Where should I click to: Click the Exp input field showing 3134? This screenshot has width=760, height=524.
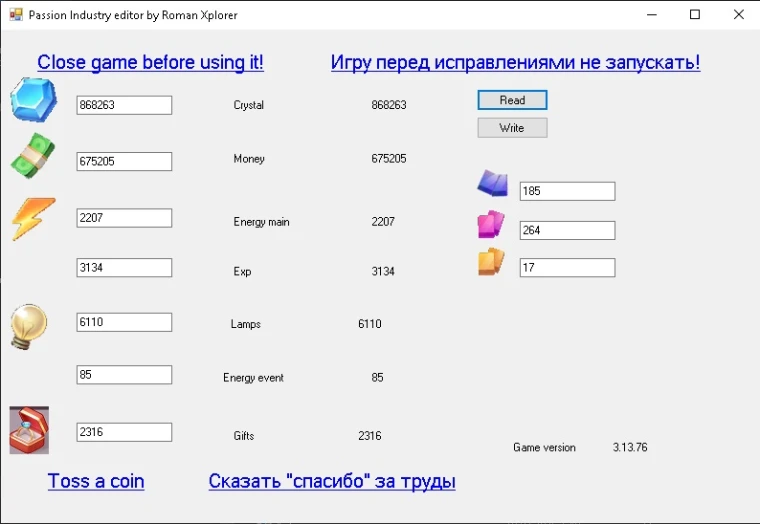pyautogui.click(x=124, y=268)
